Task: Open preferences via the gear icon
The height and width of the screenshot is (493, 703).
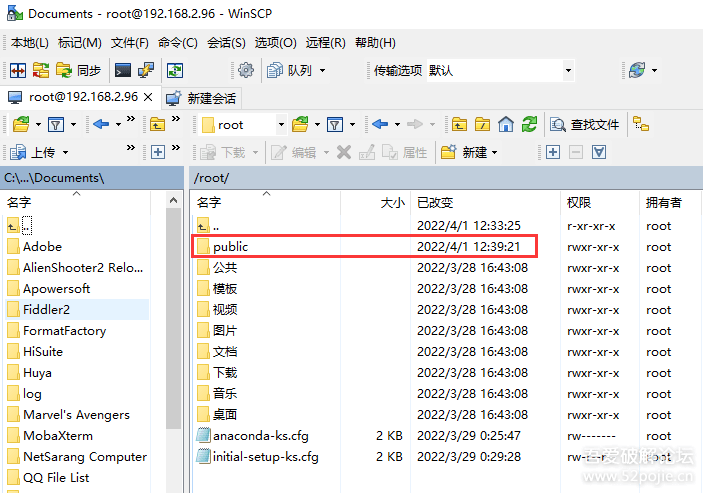Action: click(x=246, y=70)
